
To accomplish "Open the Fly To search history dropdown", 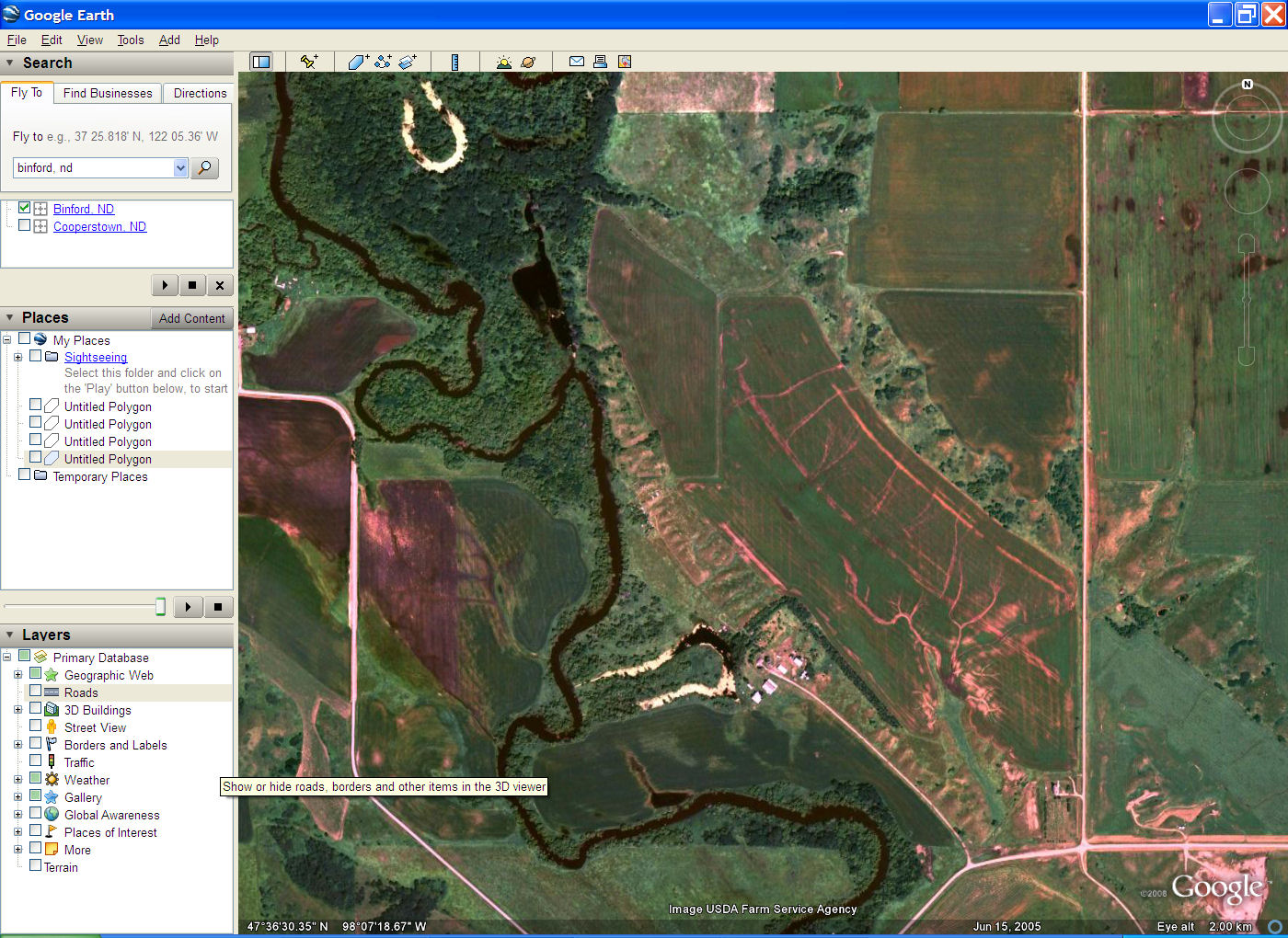I will (x=180, y=167).
